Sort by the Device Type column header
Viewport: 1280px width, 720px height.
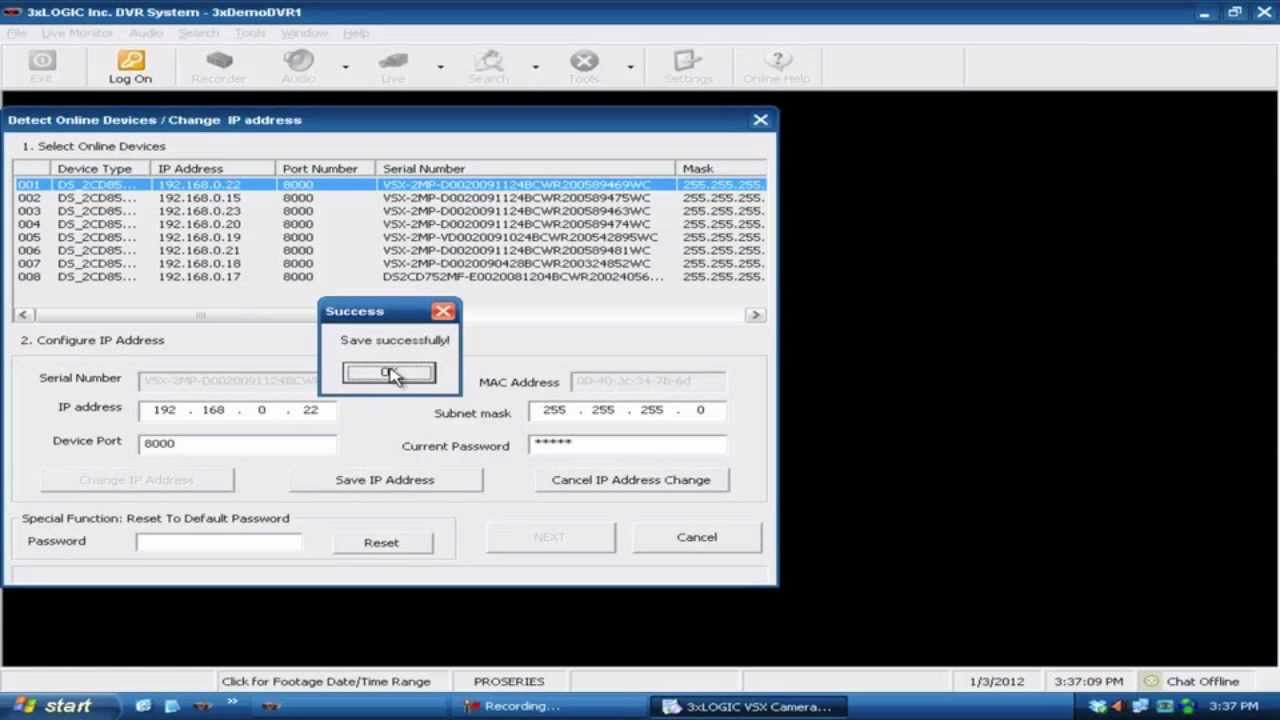coord(100,169)
